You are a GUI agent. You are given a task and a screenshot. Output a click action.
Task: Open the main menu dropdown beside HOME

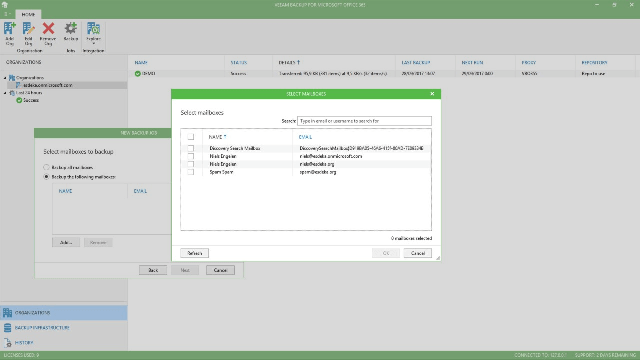click(x=7, y=14)
